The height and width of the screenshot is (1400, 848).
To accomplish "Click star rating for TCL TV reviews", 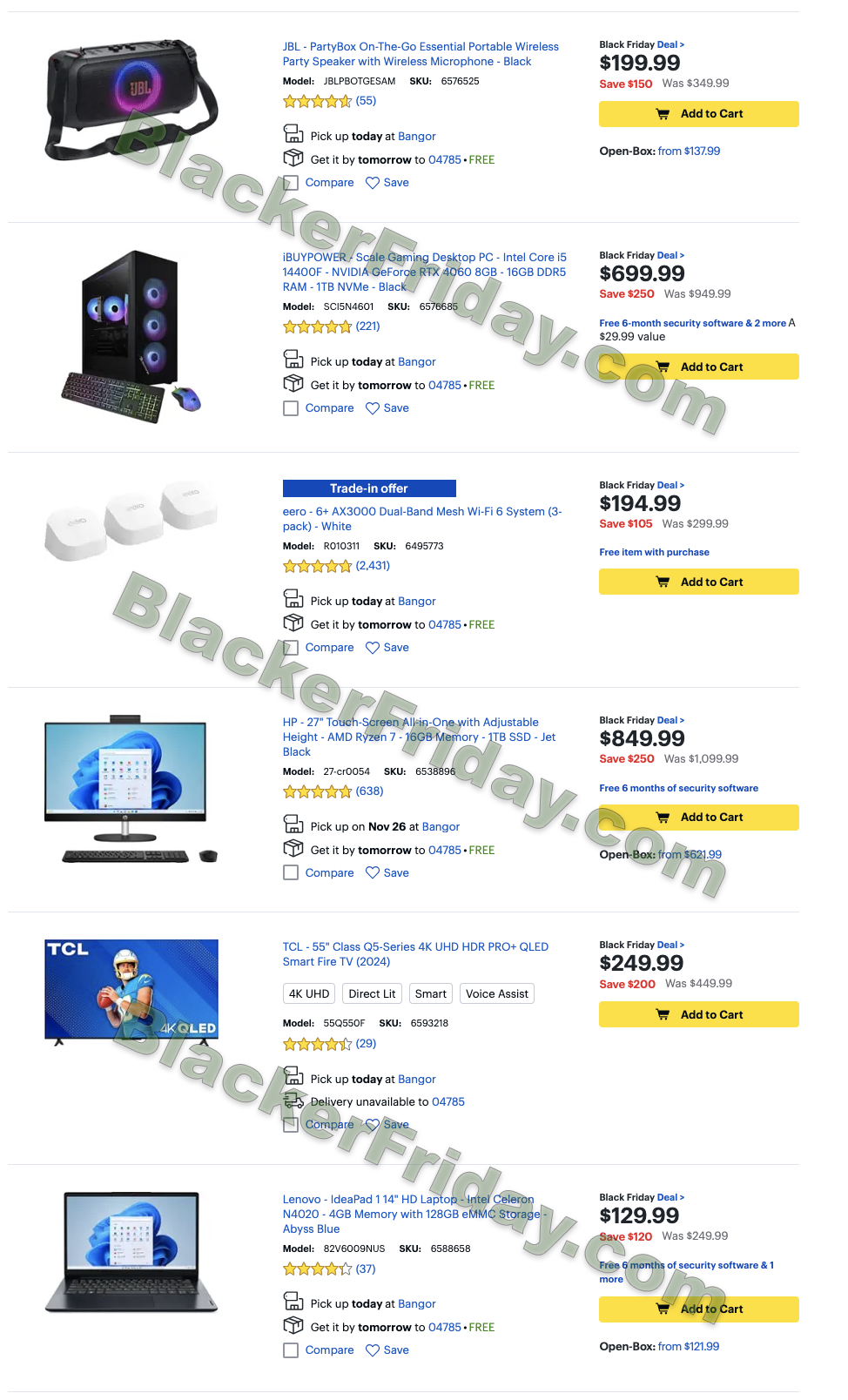I will (317, 1044).
